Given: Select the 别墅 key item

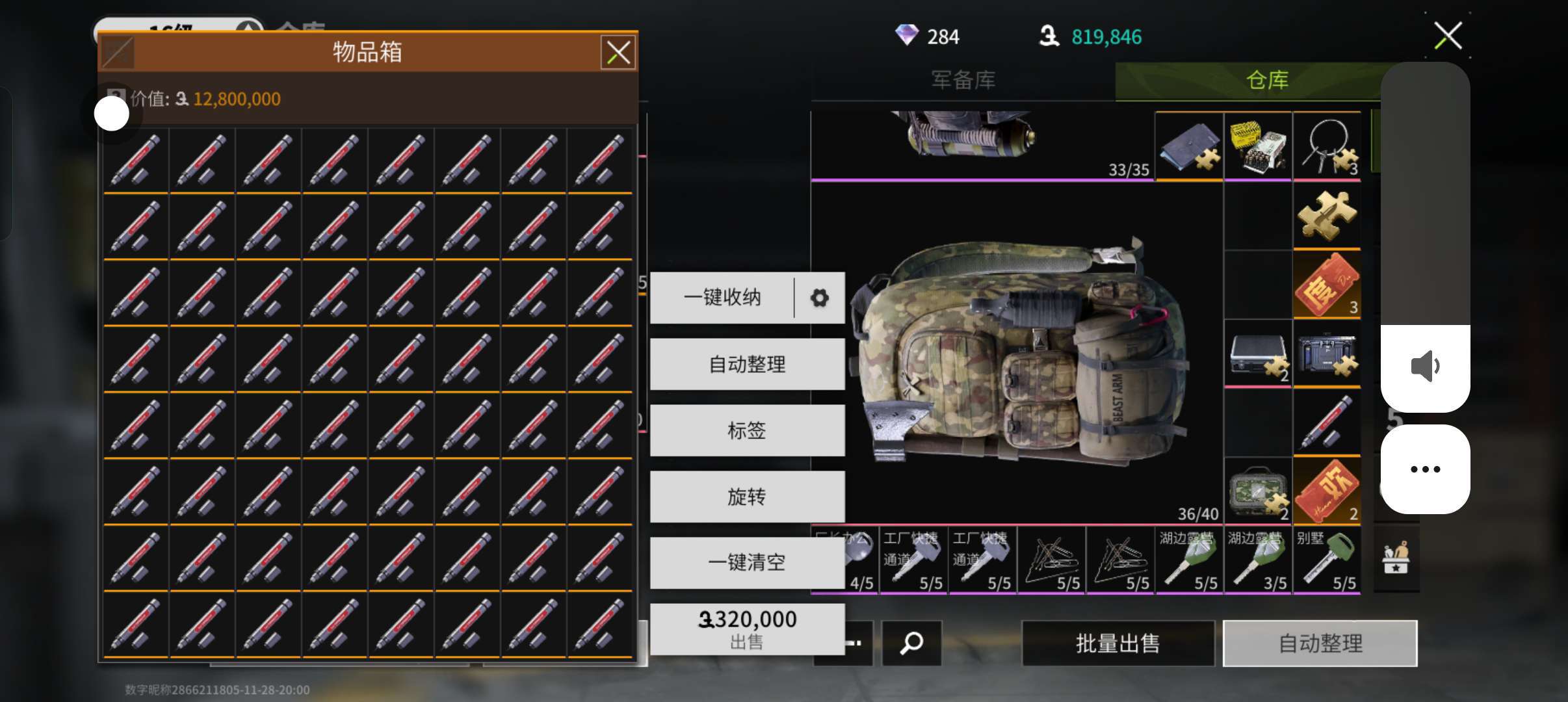Looking at the screenshot, I should tap(1327, 560).
